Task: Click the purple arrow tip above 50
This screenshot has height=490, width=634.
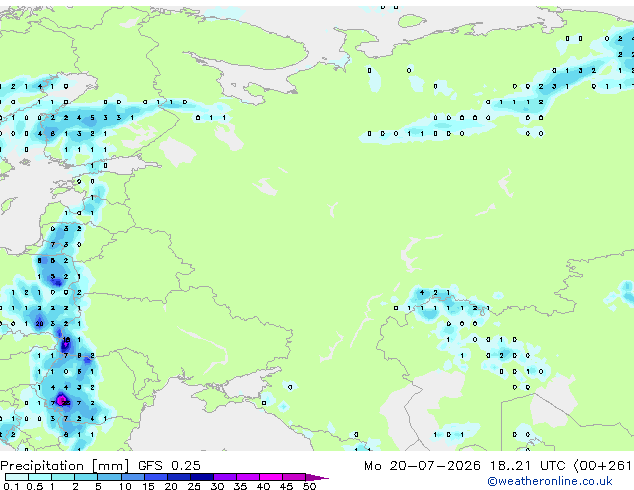Action: tap(317, 478)
